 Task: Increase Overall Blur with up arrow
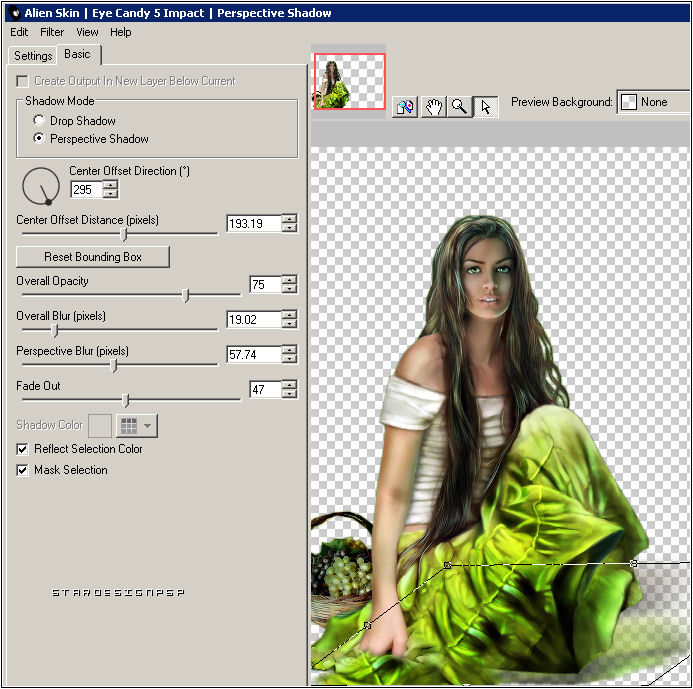click(x=289, y=315)
